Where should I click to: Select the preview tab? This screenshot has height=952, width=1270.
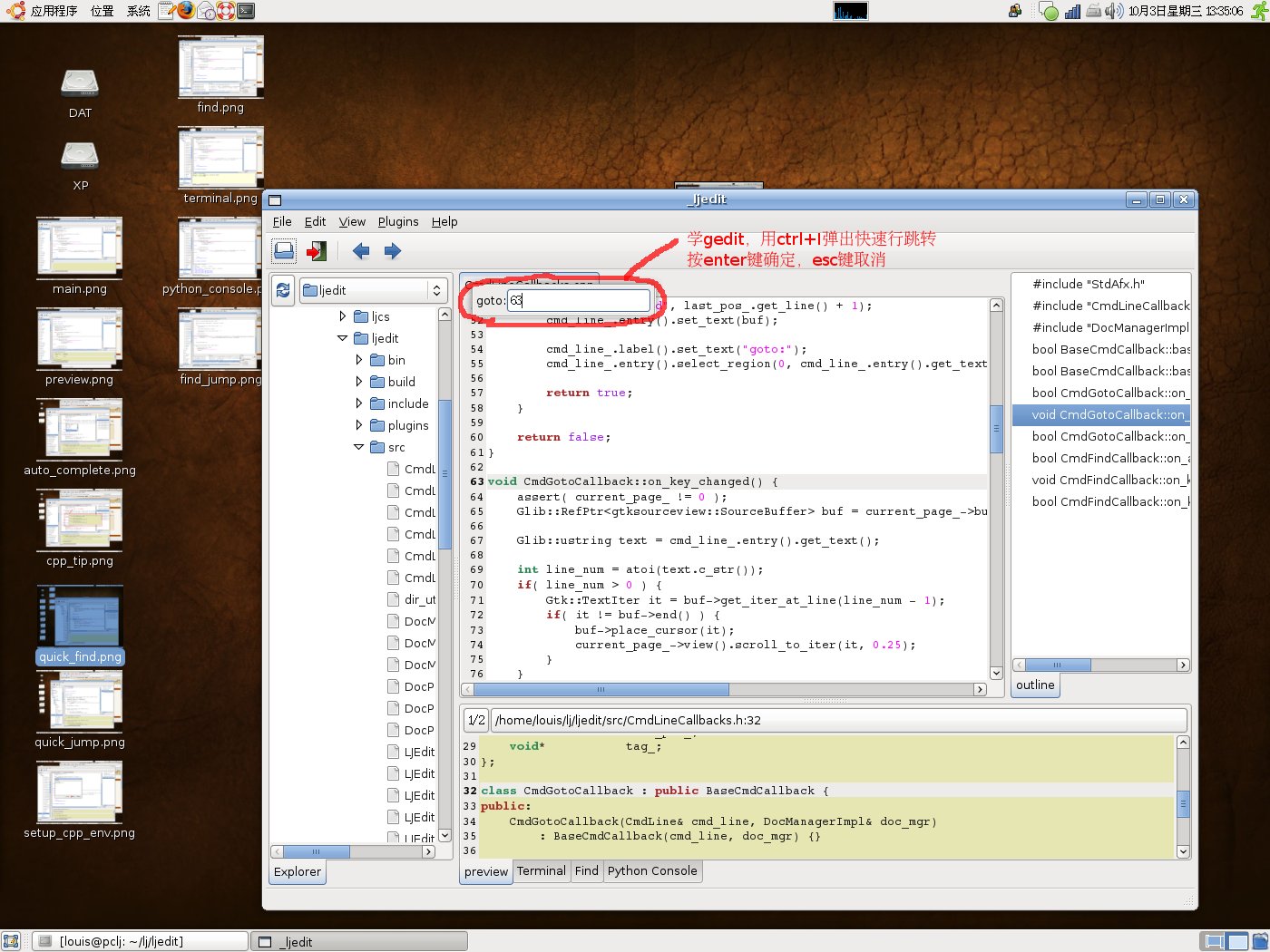click(486, 871)
